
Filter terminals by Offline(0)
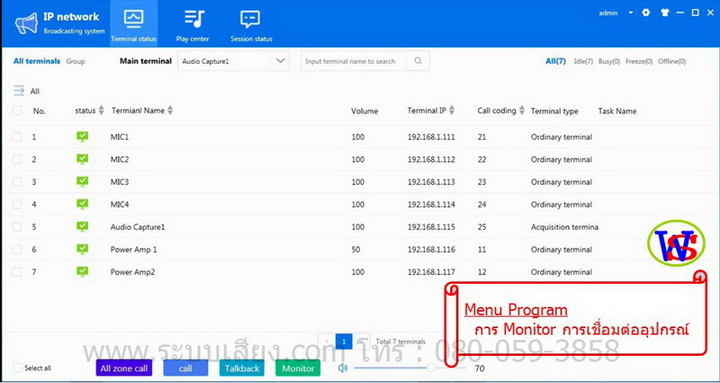pyautogui.click(x=672, y=61)
